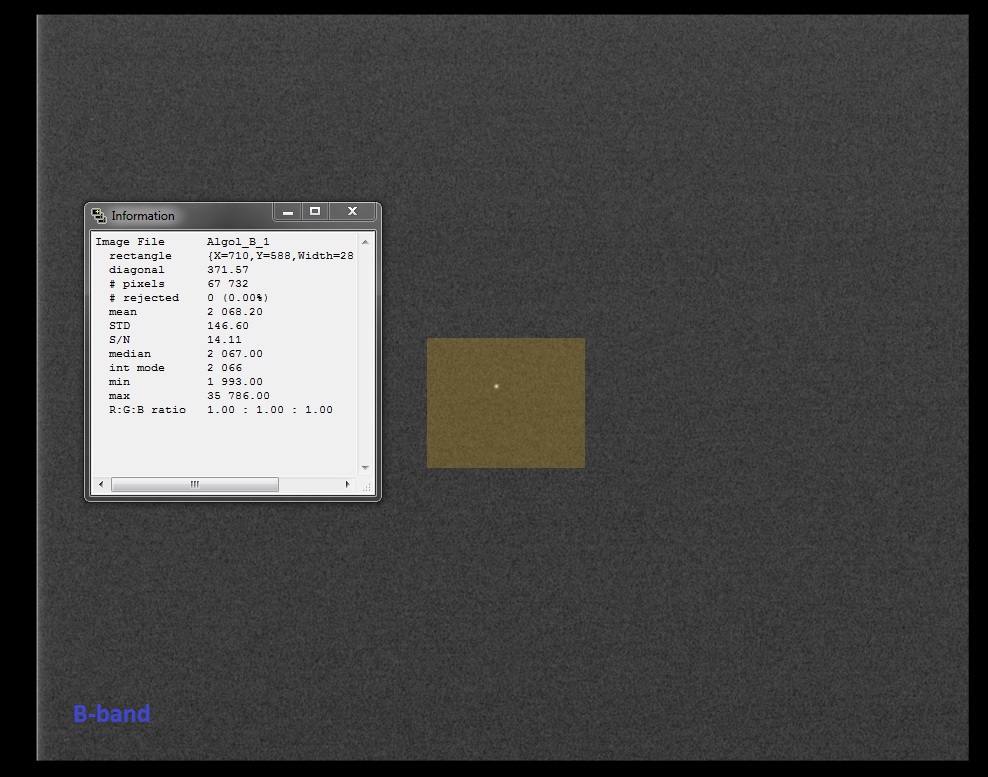
Task: Click the horizontal scrollbar thumb
Action: tap(195, 484)
